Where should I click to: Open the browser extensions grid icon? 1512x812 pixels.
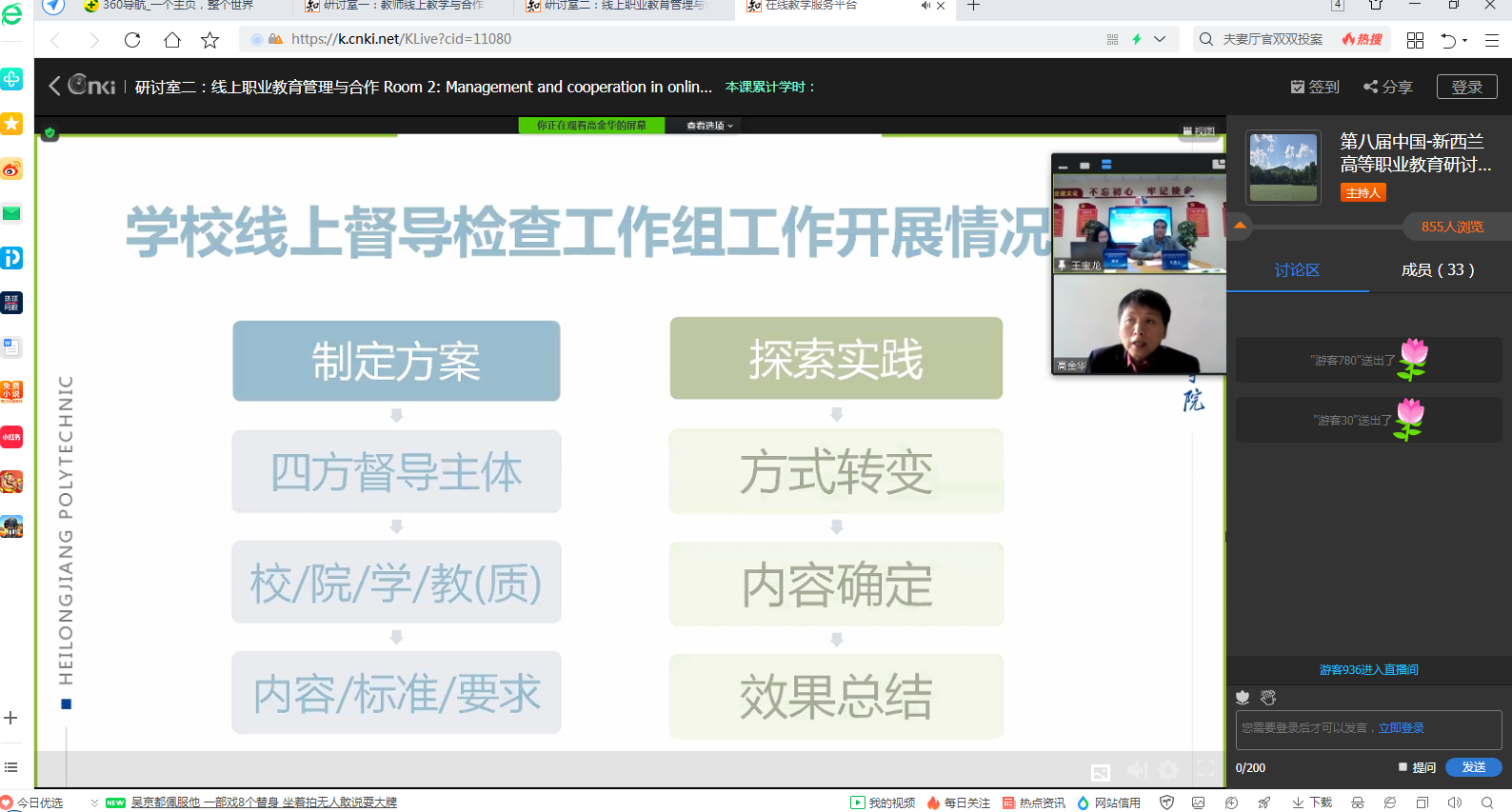[x=1415, y=39]
